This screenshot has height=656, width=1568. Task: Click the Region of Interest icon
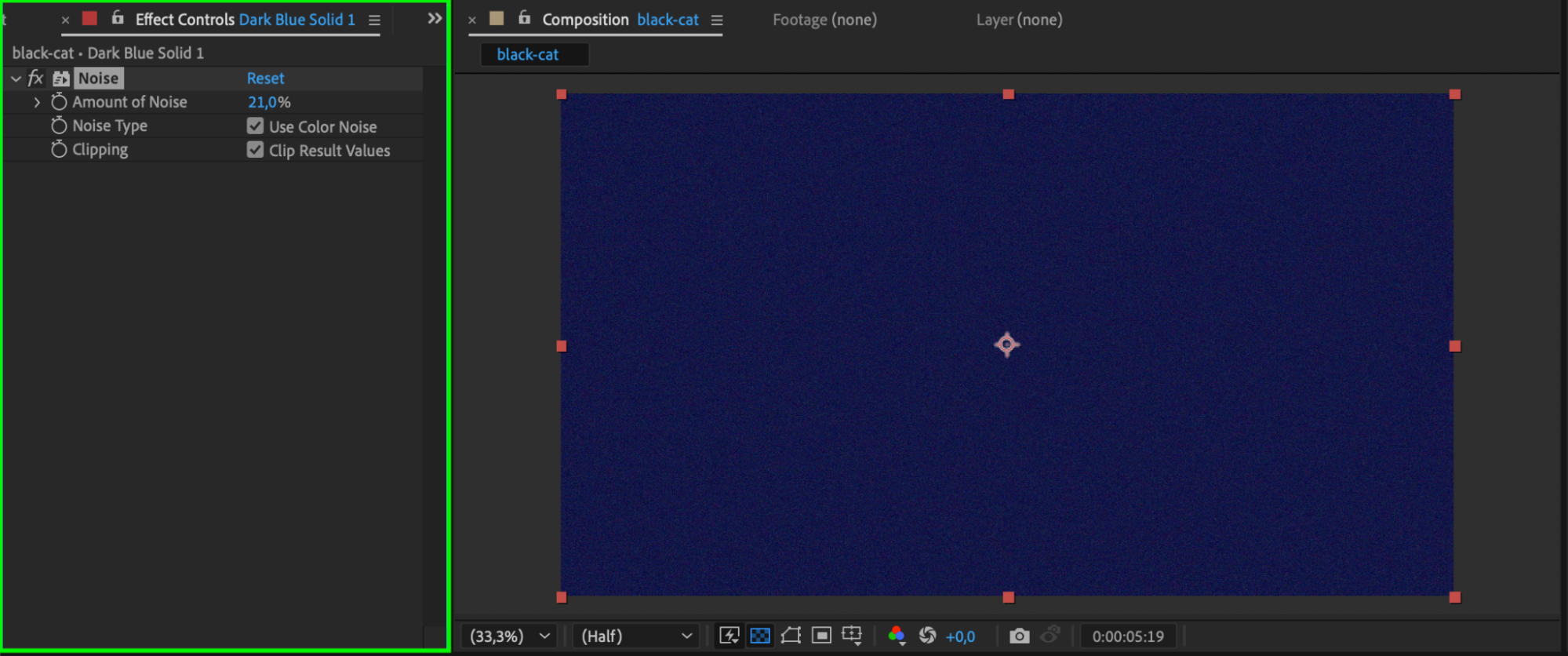pyautogui.click(x=821, y=636)
